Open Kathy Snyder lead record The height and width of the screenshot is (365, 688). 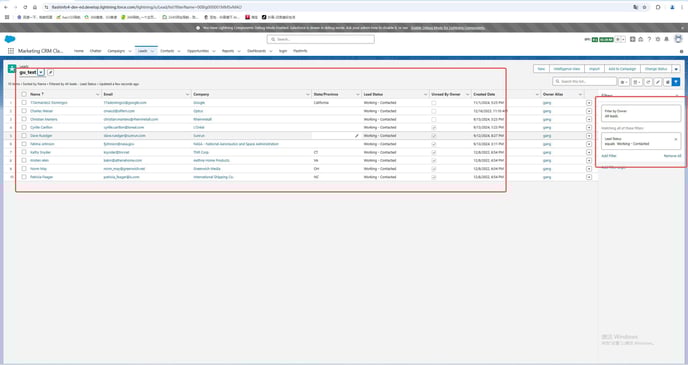point(40,152)
